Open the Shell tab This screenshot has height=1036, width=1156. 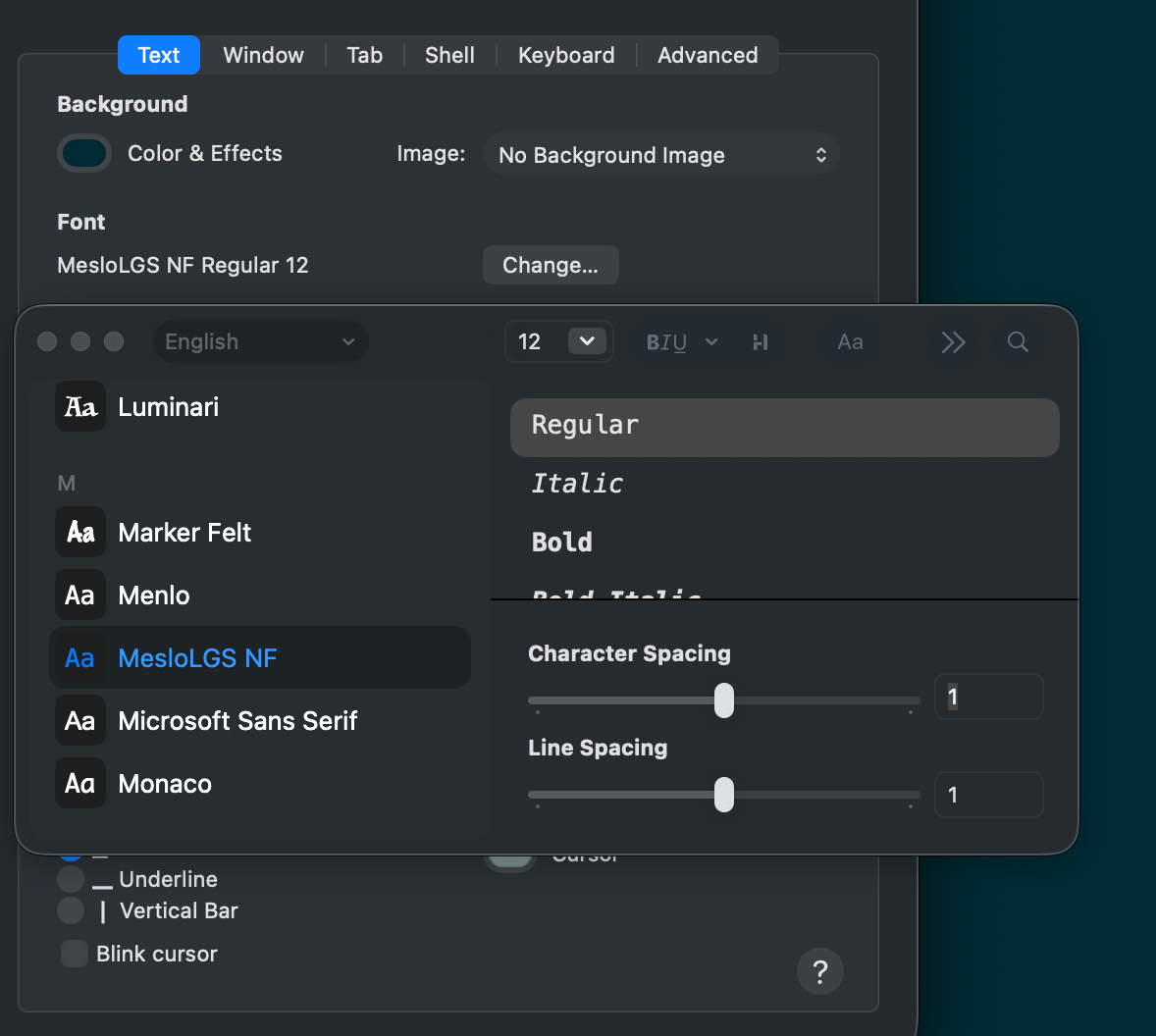click(x=449, y=55)
